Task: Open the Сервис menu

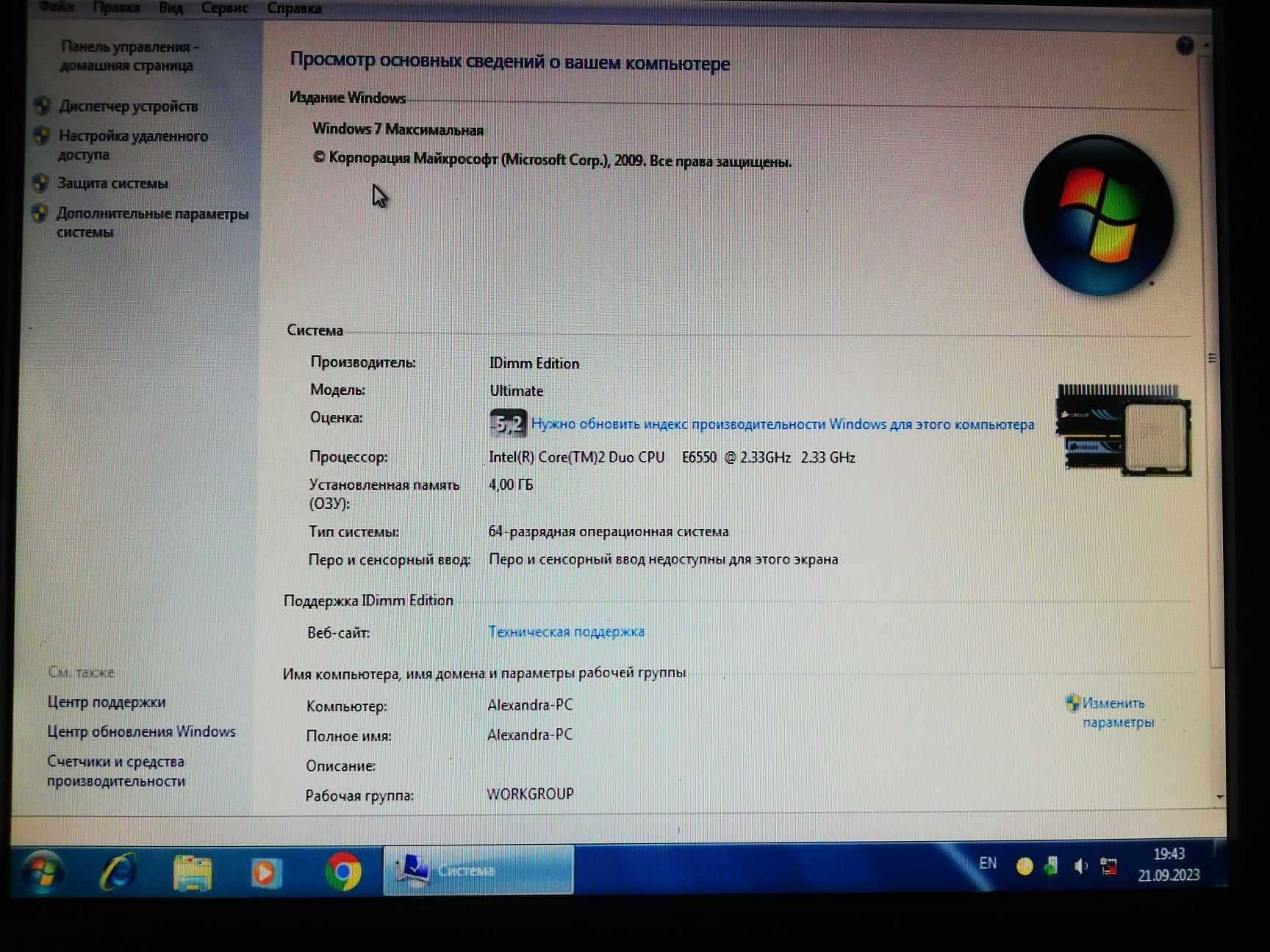Action: click(x=224, y=8)
